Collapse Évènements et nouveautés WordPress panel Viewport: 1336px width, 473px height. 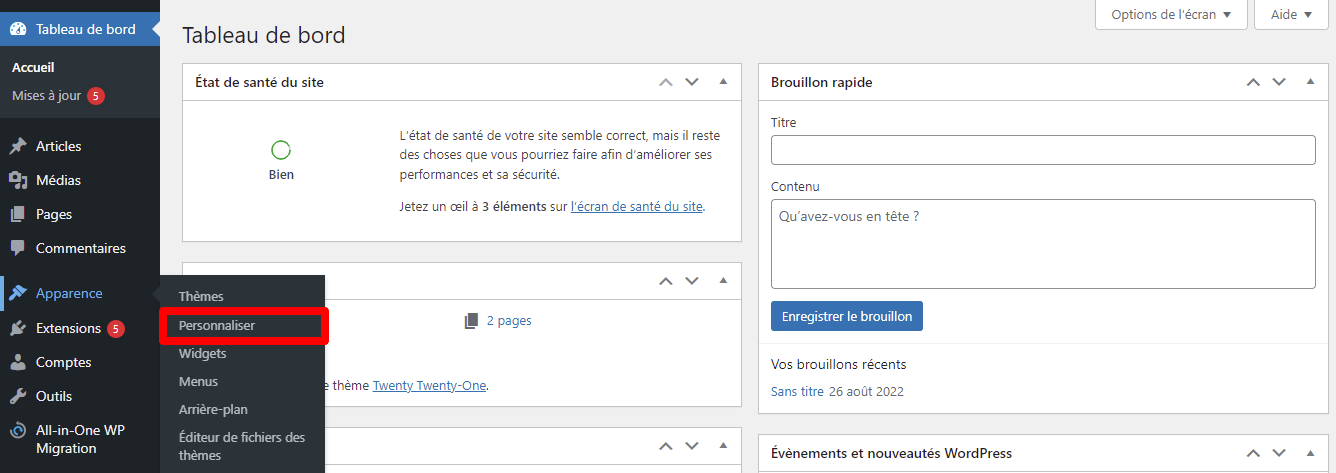(x=1310, y=453)
